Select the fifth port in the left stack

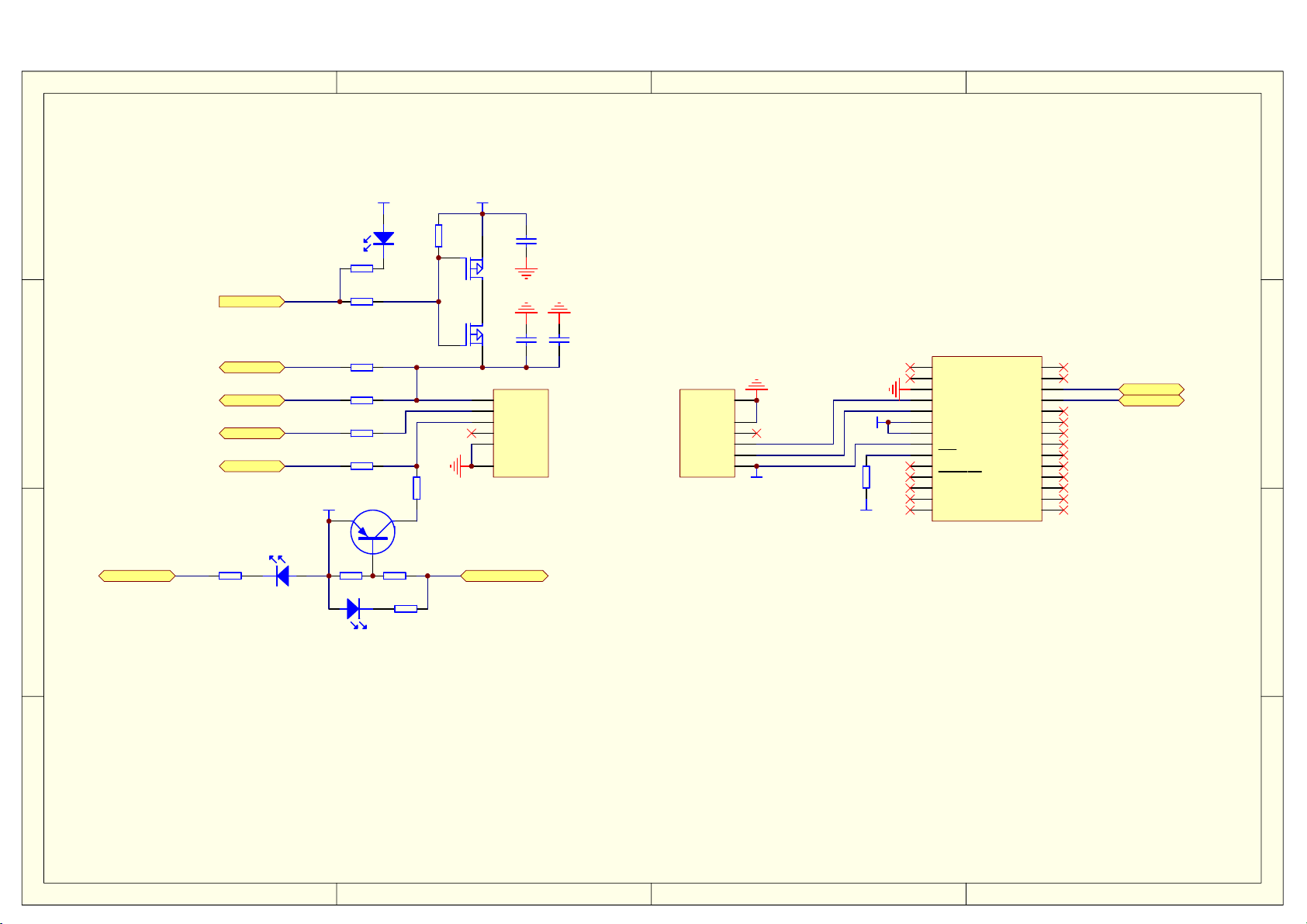tap(252, 466)
